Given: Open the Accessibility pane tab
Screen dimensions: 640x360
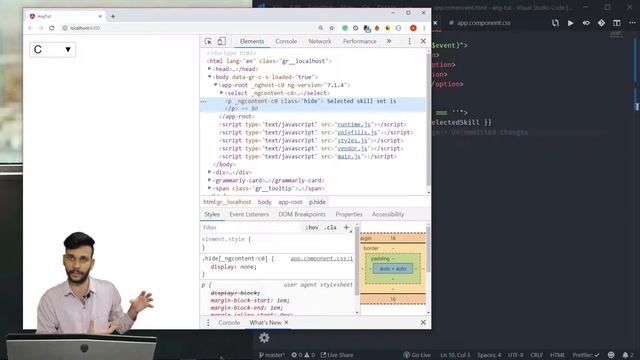Looking at the screenshot, I should pos(388,214).
